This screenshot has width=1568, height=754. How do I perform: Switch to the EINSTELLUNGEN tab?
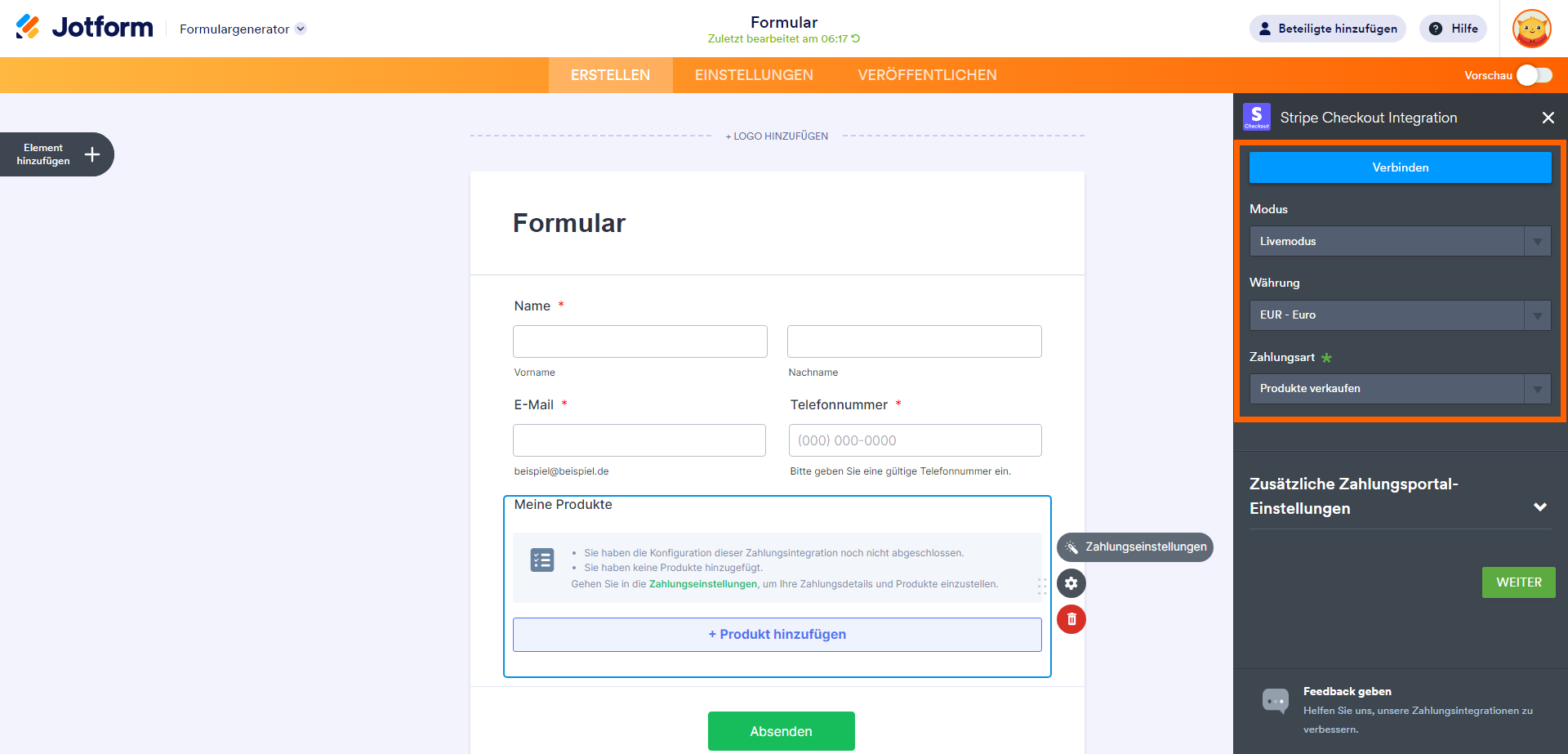click(x=754, y=75)
